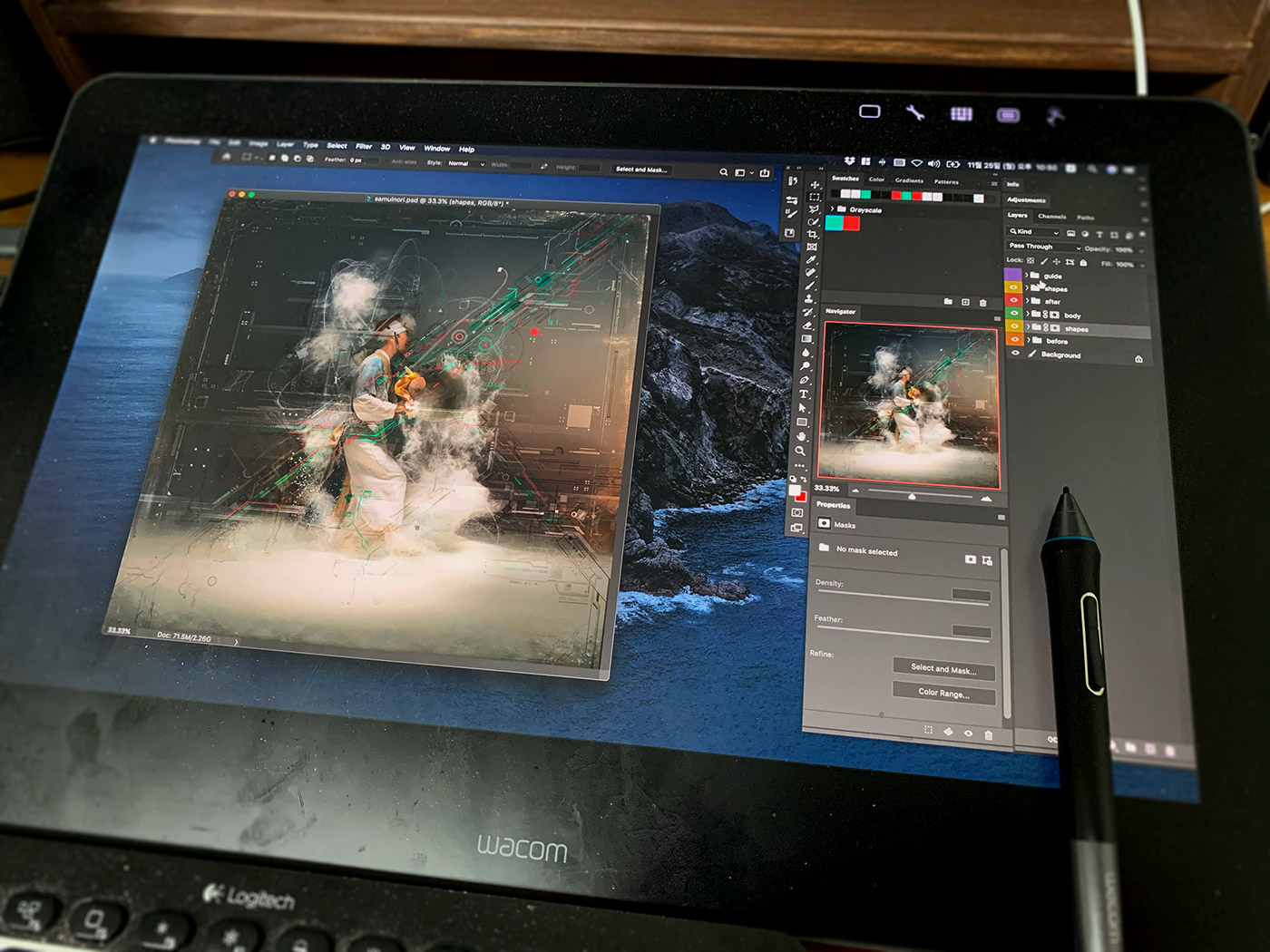Select the Dodge tool
Screen dimensions: 1270x952
click(x=805, y=366)
